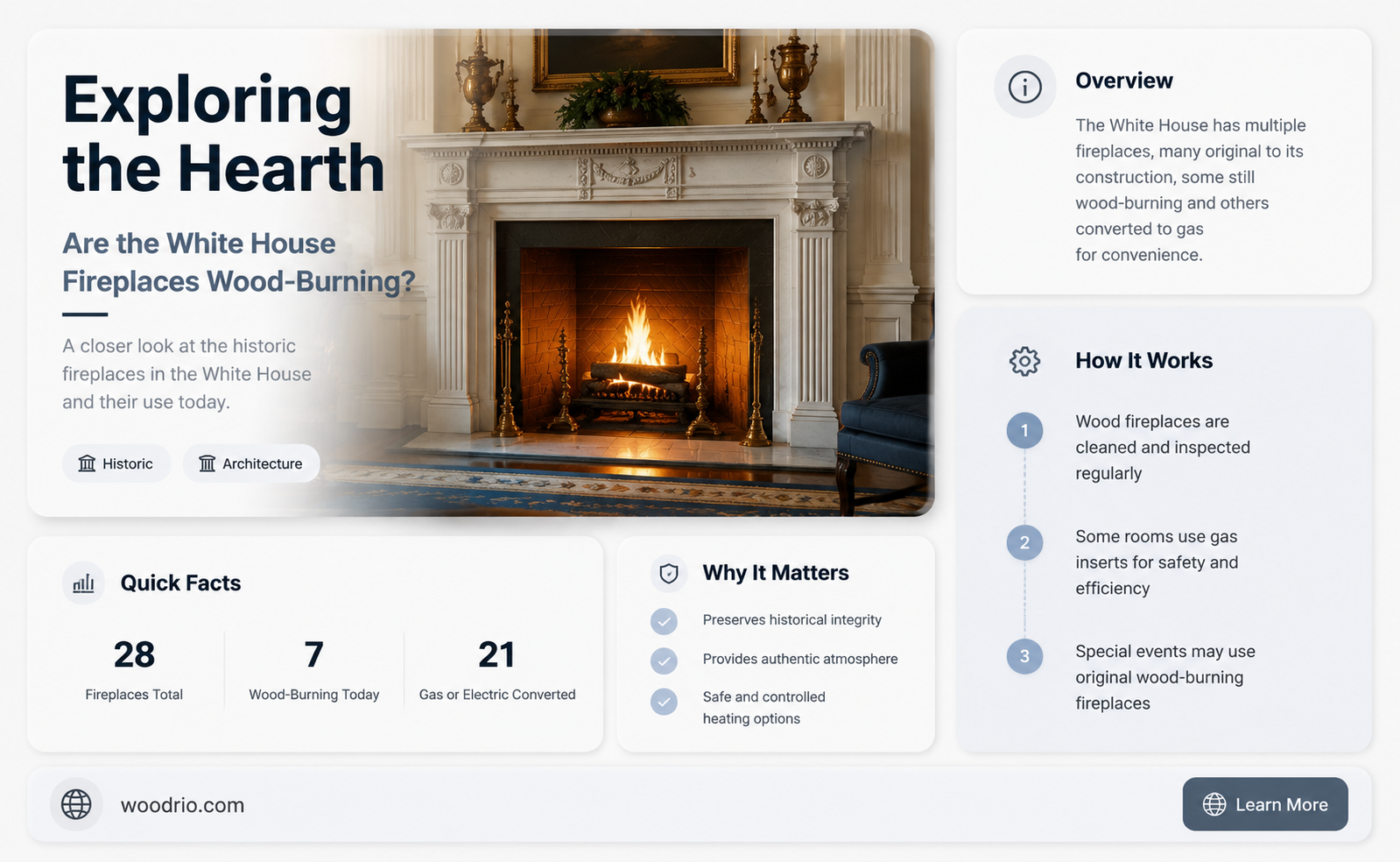1400x862 pixels.
Task: Click the number 28 stat
Action: [x=134, y=654]
